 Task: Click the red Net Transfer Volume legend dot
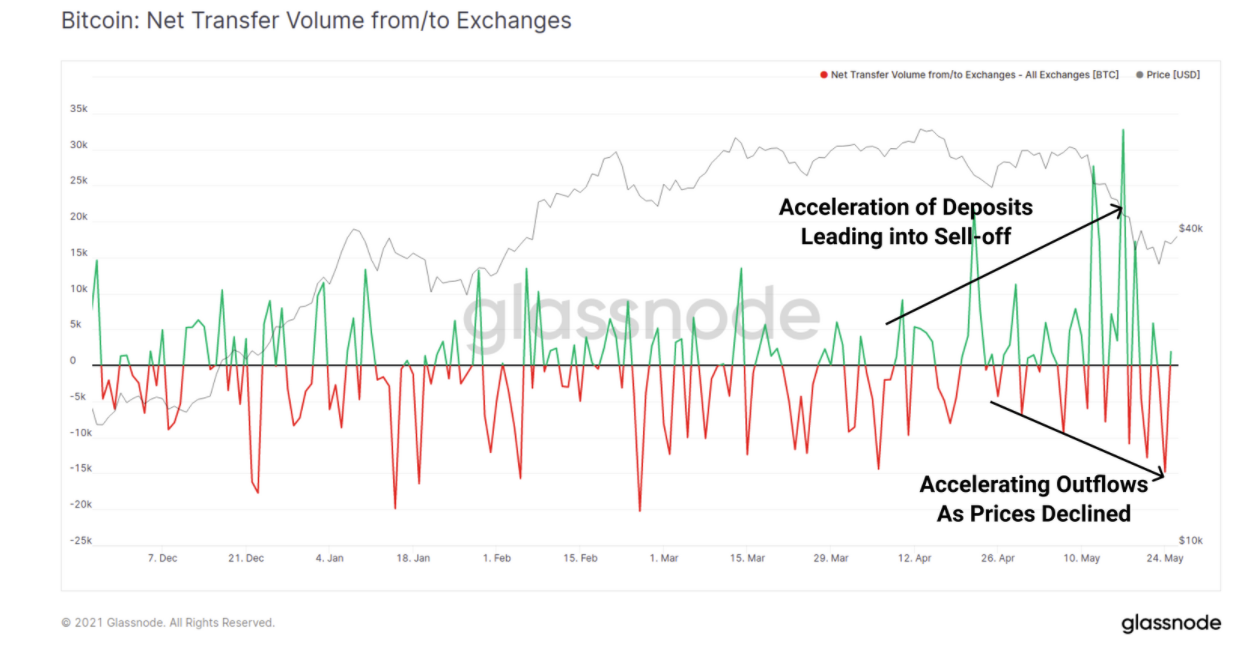823,75
